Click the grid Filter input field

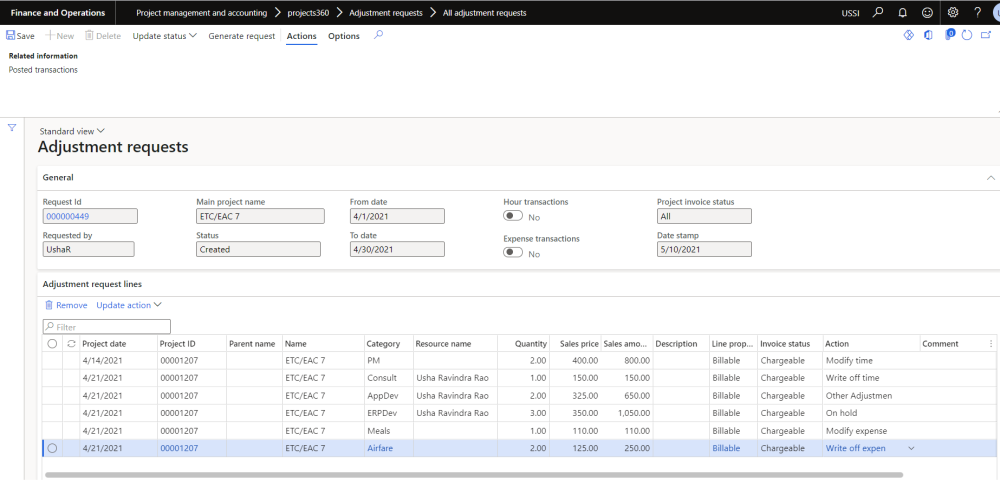pyautogui.click(x=106, y=327)
